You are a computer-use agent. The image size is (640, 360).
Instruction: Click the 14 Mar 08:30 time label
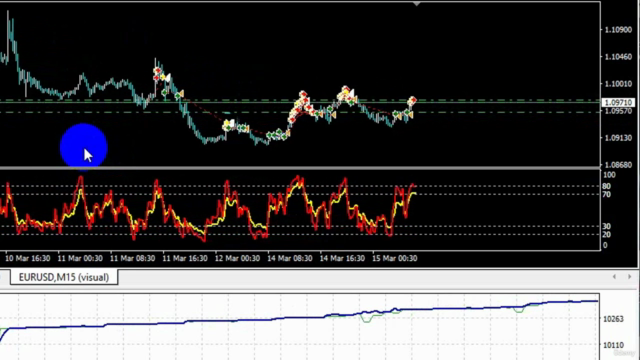290,258
